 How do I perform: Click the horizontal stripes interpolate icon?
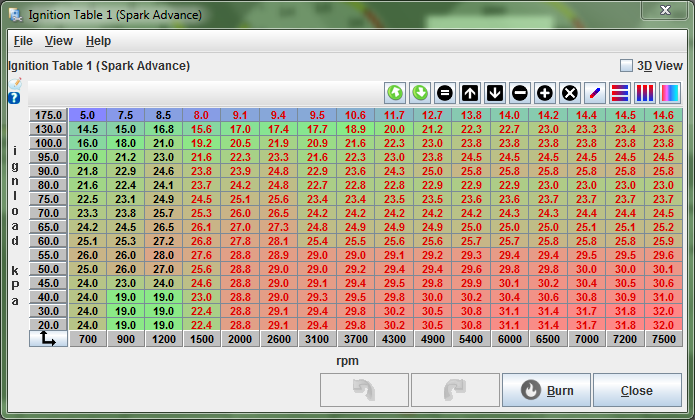click(x=620, y=93)
